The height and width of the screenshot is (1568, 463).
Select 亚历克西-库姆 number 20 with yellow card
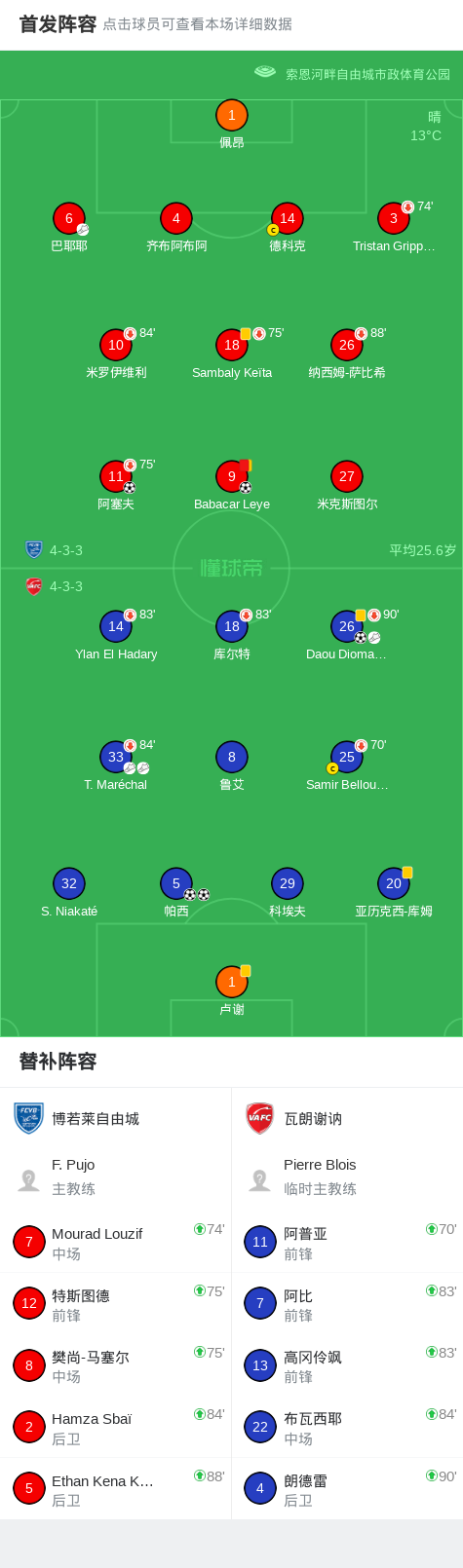click(394, 883)
